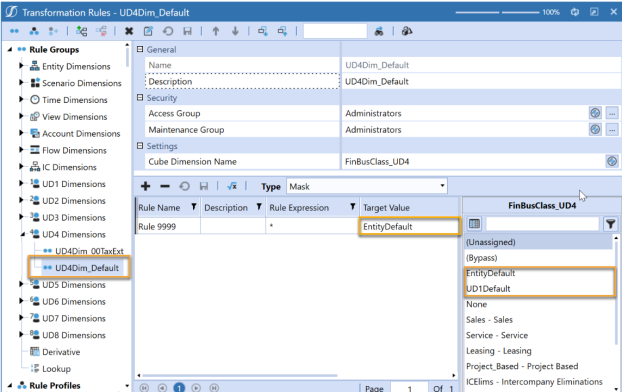Click the multi-binoculars find-all icon in toolbar
Image resolution: width=622 pixels, height=392 pixels.
[x=407, y=31]
